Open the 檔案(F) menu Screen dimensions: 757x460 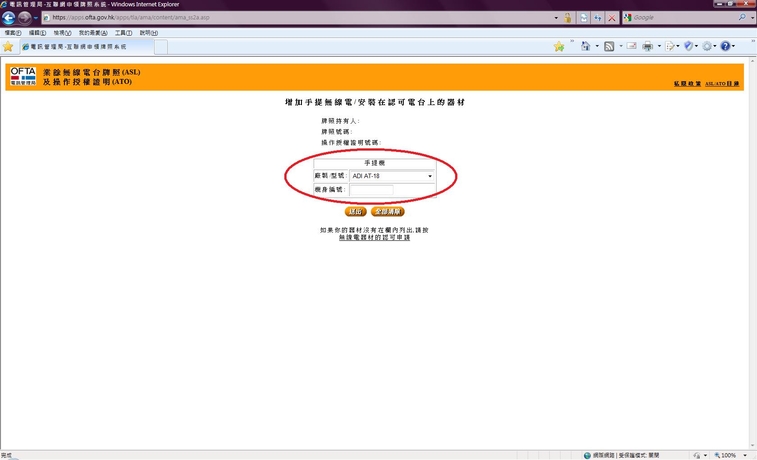[x=13, y=33]
